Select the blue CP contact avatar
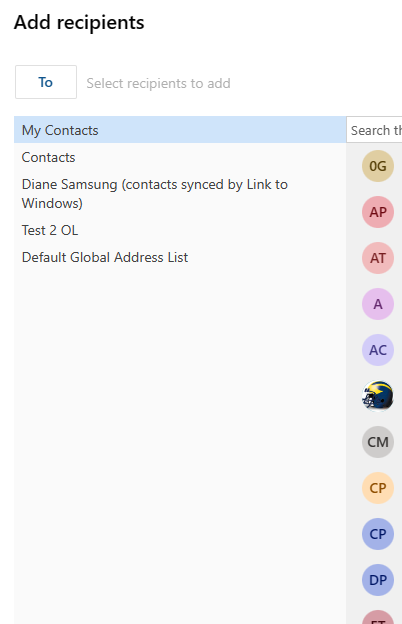The height and width of the screenshot is (624, 402). click(x=378, y=534)
